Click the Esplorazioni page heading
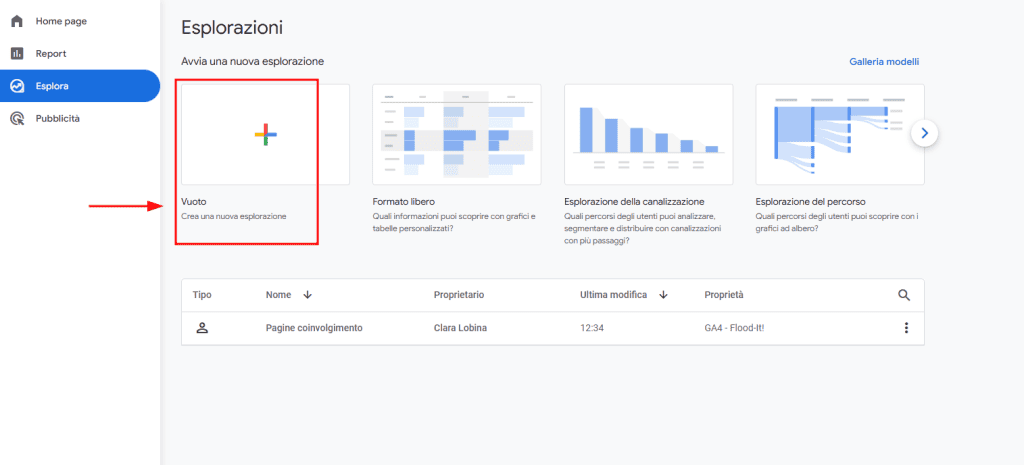1024x465 pixels. click(x=232, y=28)
